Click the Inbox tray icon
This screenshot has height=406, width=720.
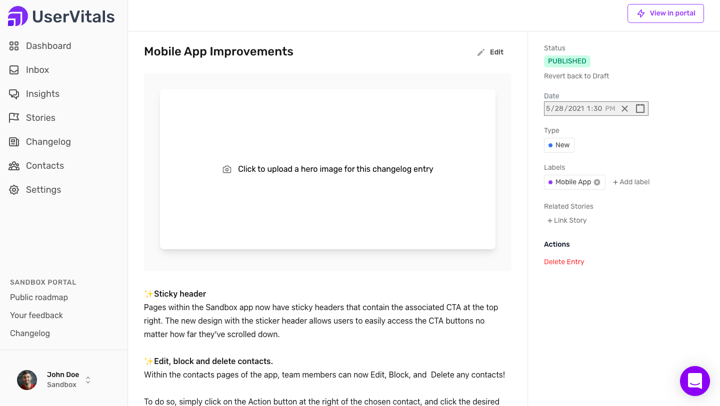point(14,70)
